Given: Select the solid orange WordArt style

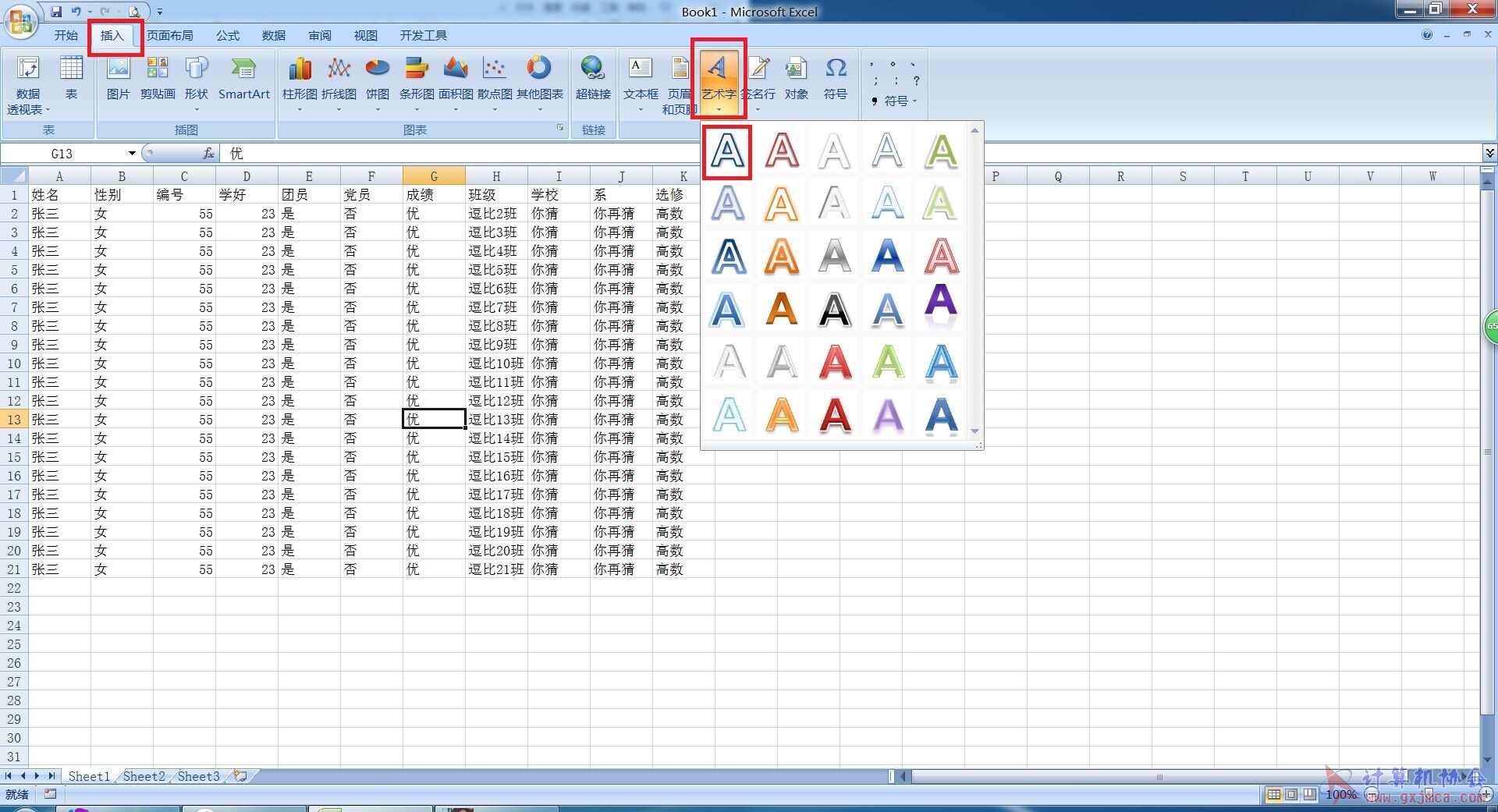Looking at the screenshot, I should (x=782, y=310).
